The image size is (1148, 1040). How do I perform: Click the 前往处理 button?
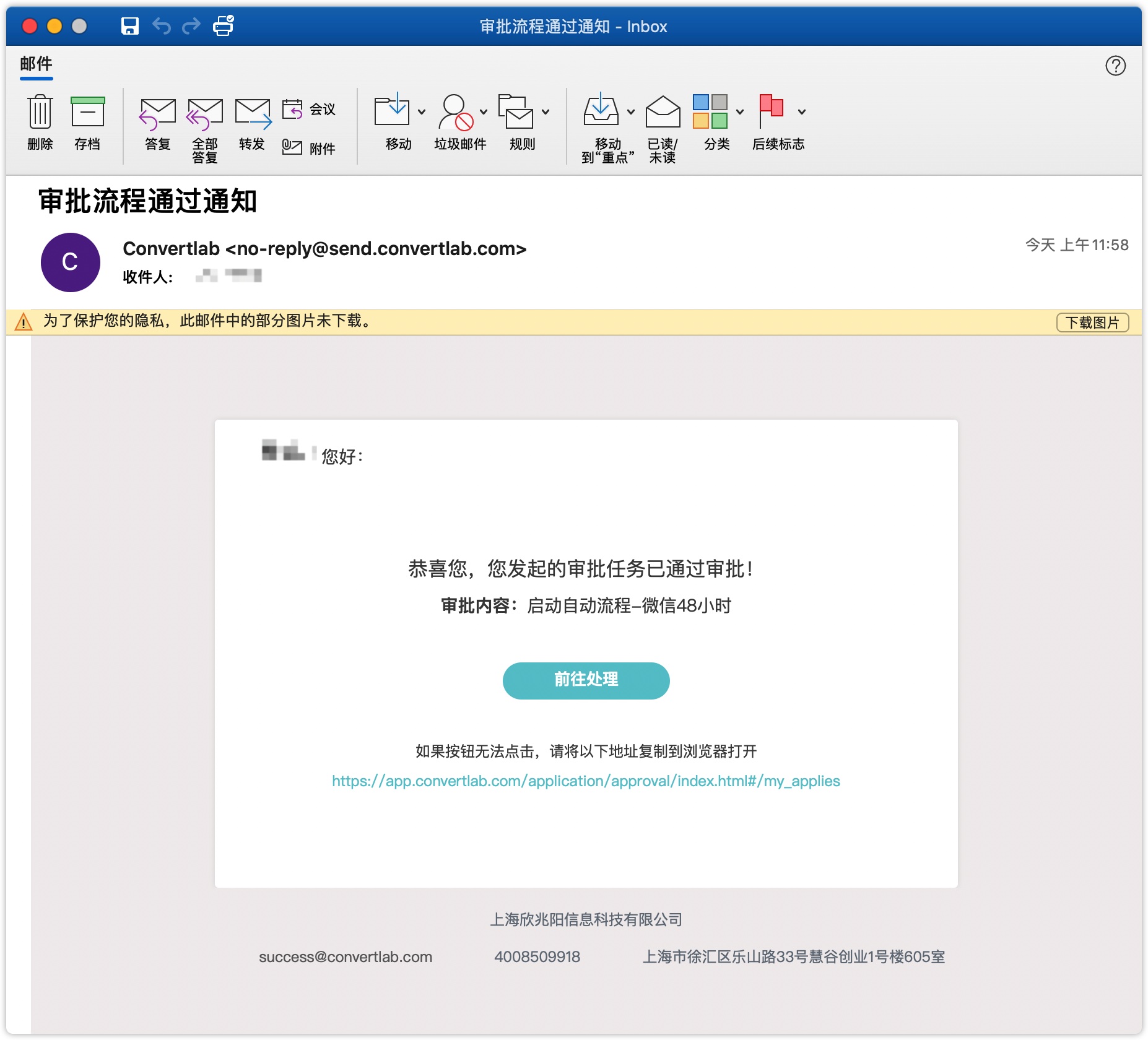[x=586, y=680]
